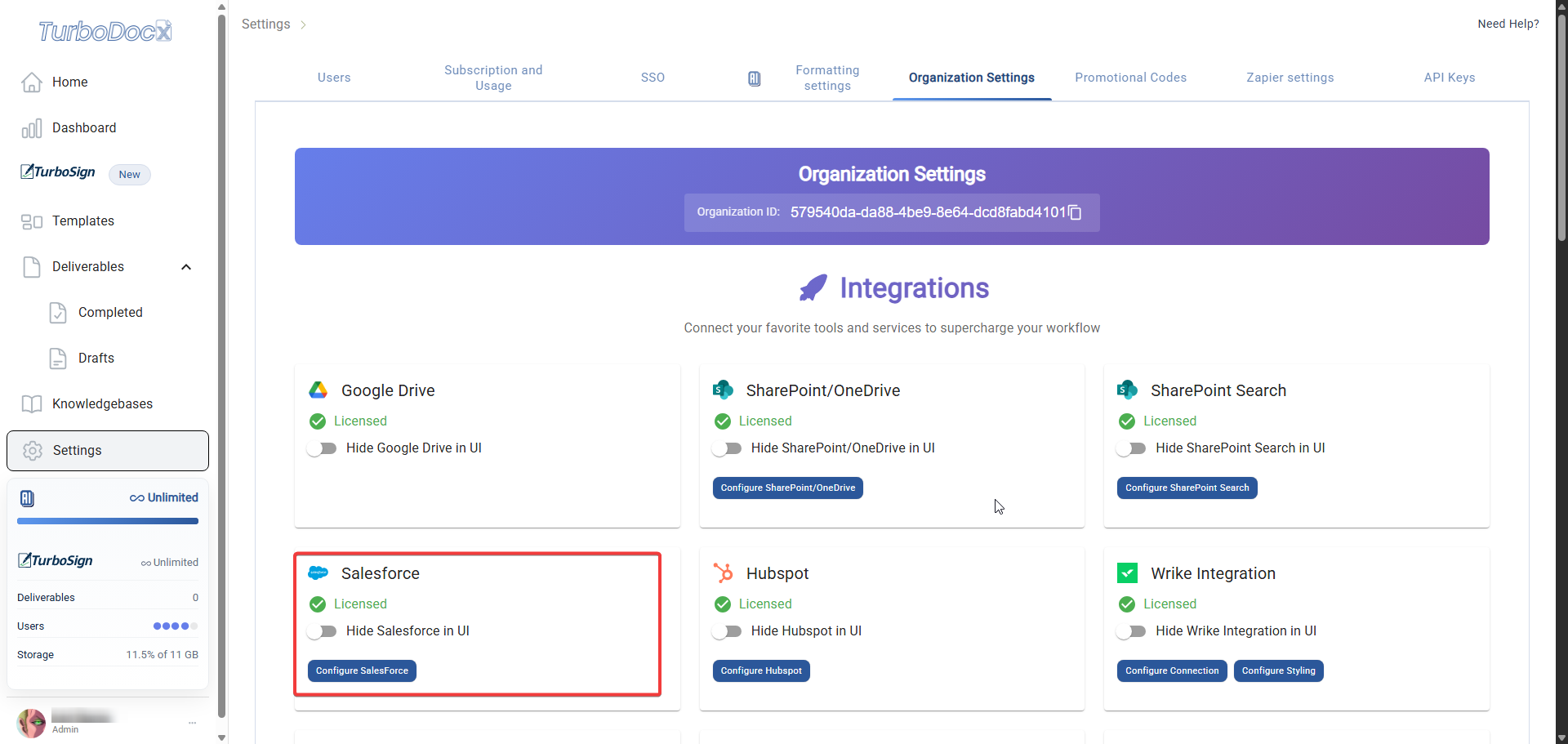Click the Deliverables document icon
The width and height of the screenshot is (1568, 744).
pyautogui.click(x=32, y=267)
